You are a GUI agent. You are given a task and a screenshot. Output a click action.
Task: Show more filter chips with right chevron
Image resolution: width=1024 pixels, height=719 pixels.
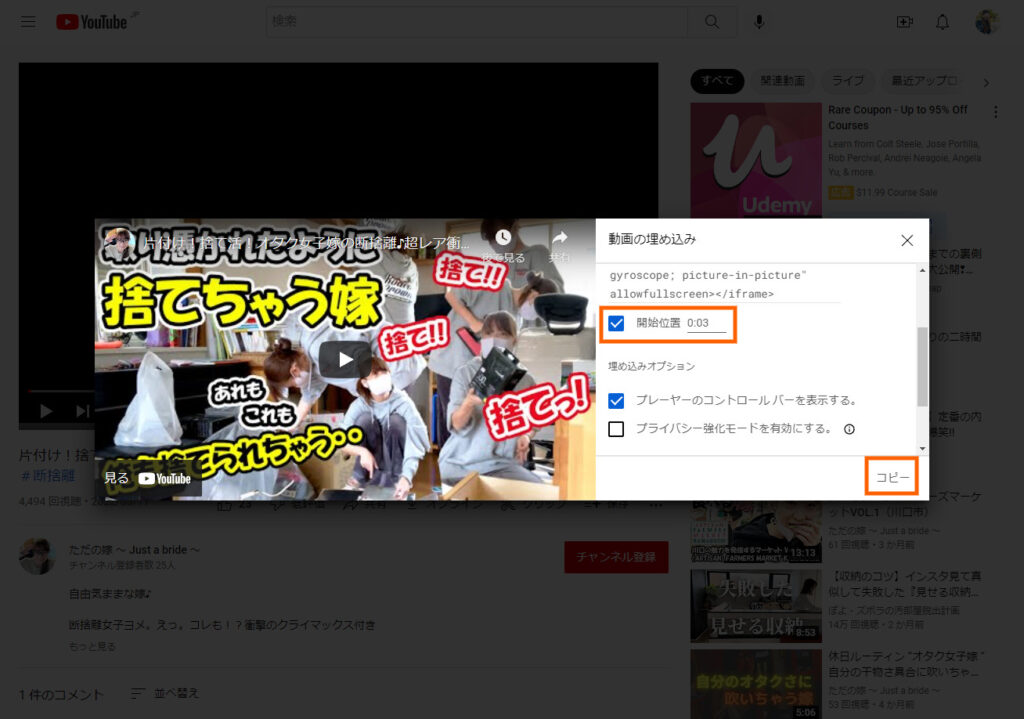coord(986,83)
